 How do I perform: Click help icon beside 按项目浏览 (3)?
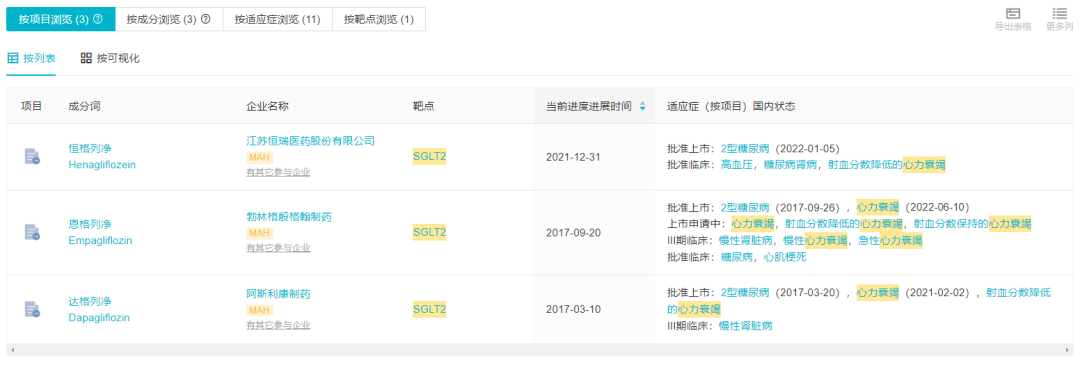click(x=98, y=19)
